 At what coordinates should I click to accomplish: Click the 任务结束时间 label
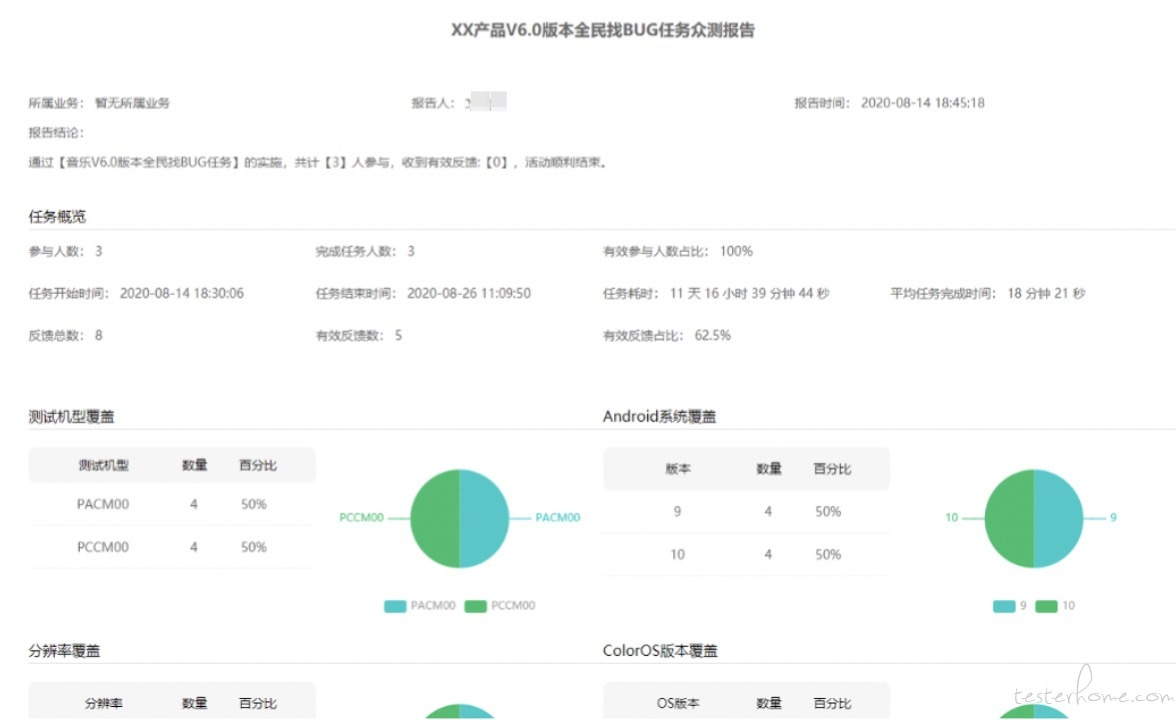[356, 293]
